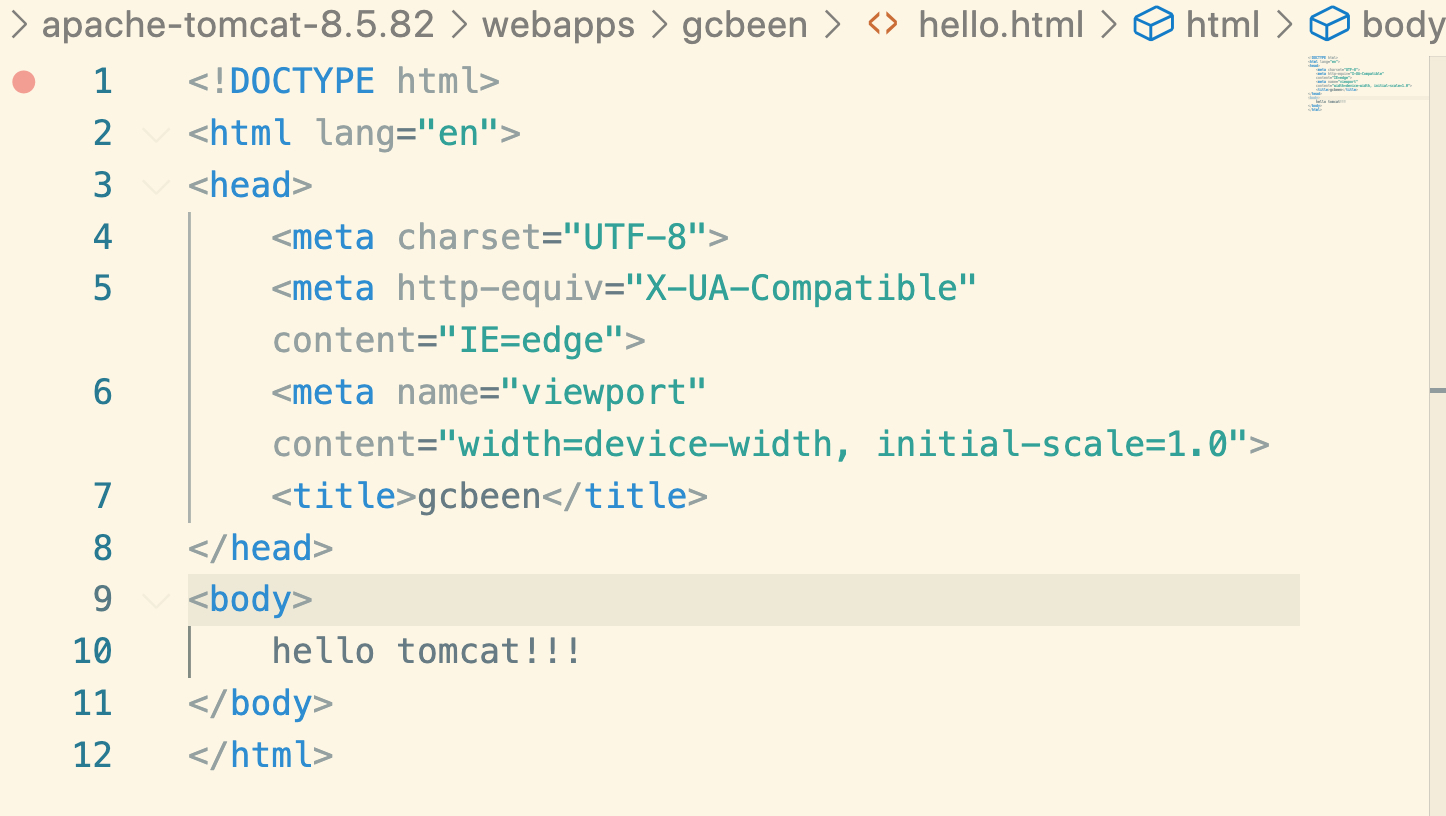Screen dimensions: 1446x816
Task: Collapse the head section fold on line 3
Action: (x=156, y=186)
